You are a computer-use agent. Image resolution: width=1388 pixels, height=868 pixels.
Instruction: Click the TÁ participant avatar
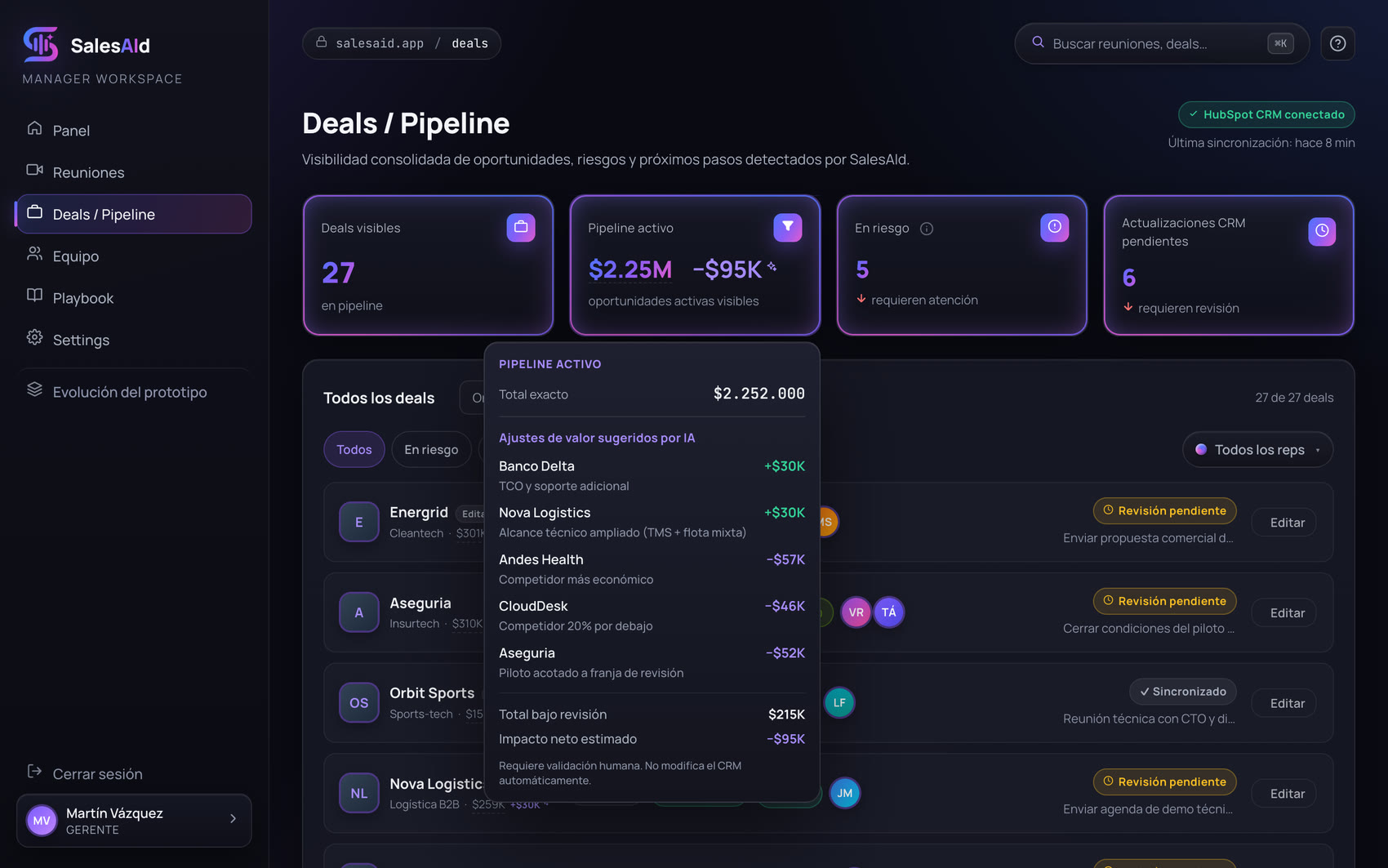point(888,612)
